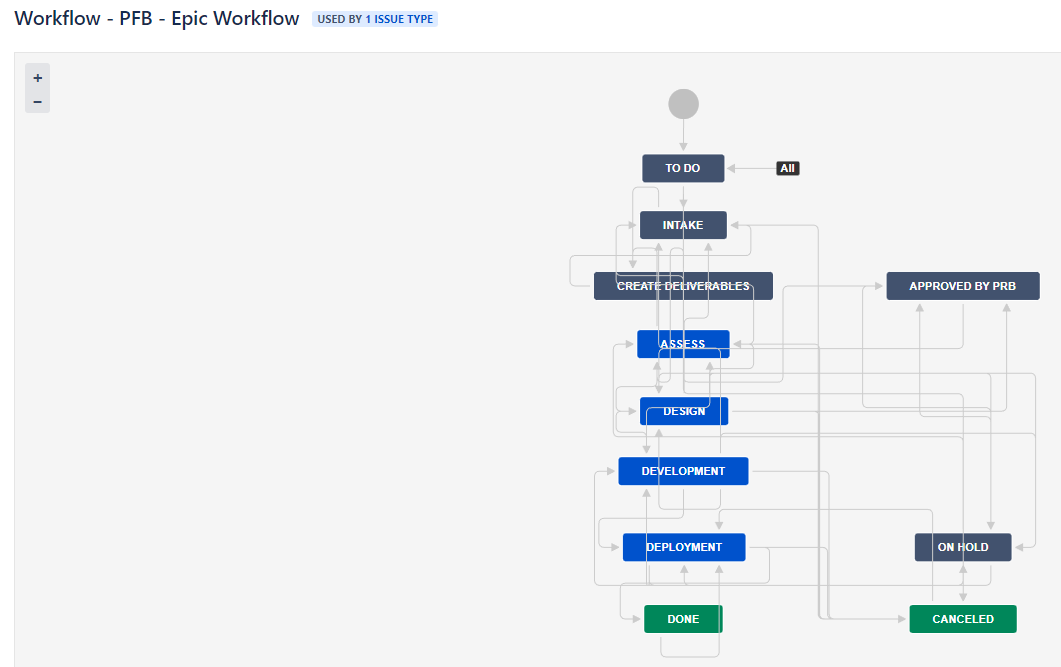This screenshot has width=1061, height=667.
Task: Select the initial start circle node
Action: coord(683,104)
